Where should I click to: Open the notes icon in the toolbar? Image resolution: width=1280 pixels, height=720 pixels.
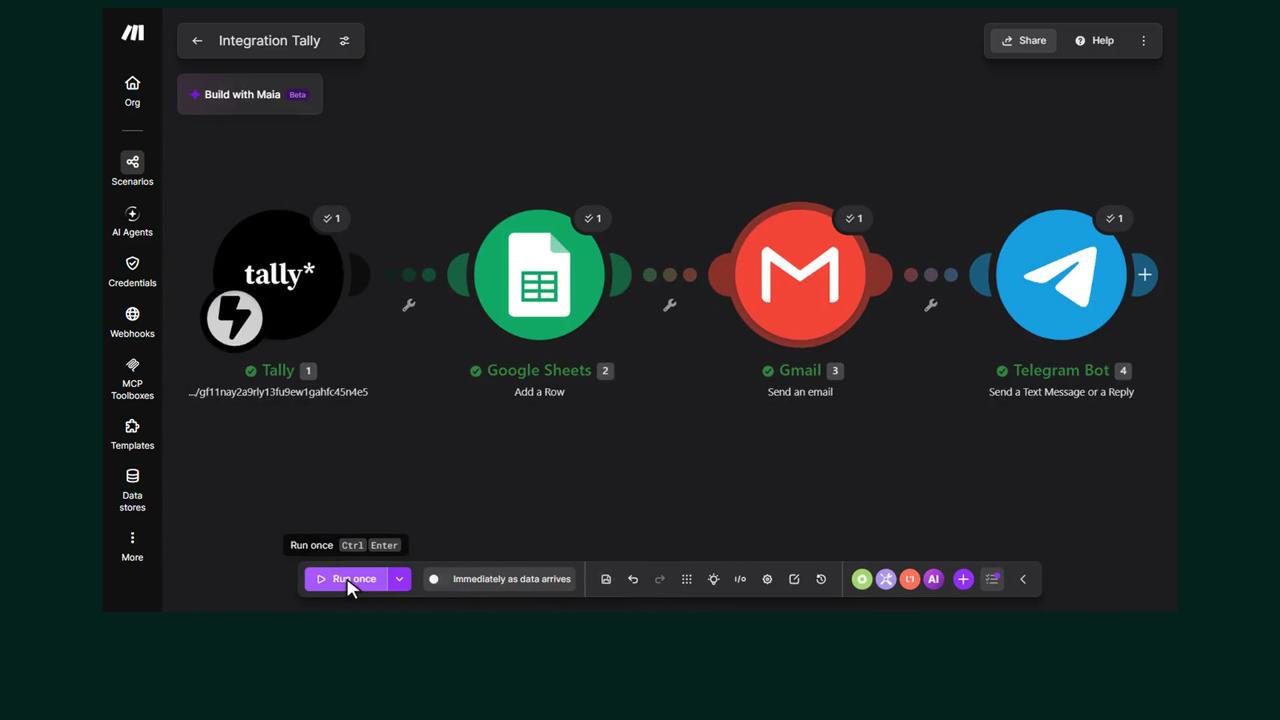(794, 579)
